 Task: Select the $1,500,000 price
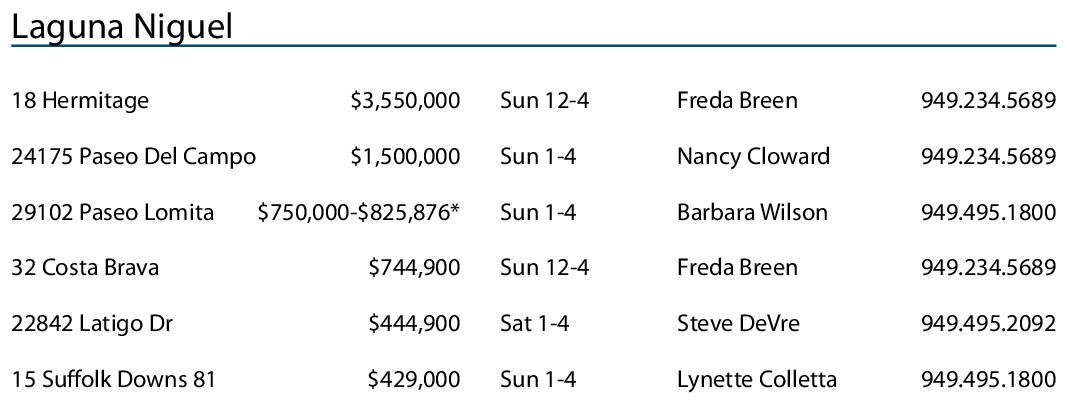405,157
